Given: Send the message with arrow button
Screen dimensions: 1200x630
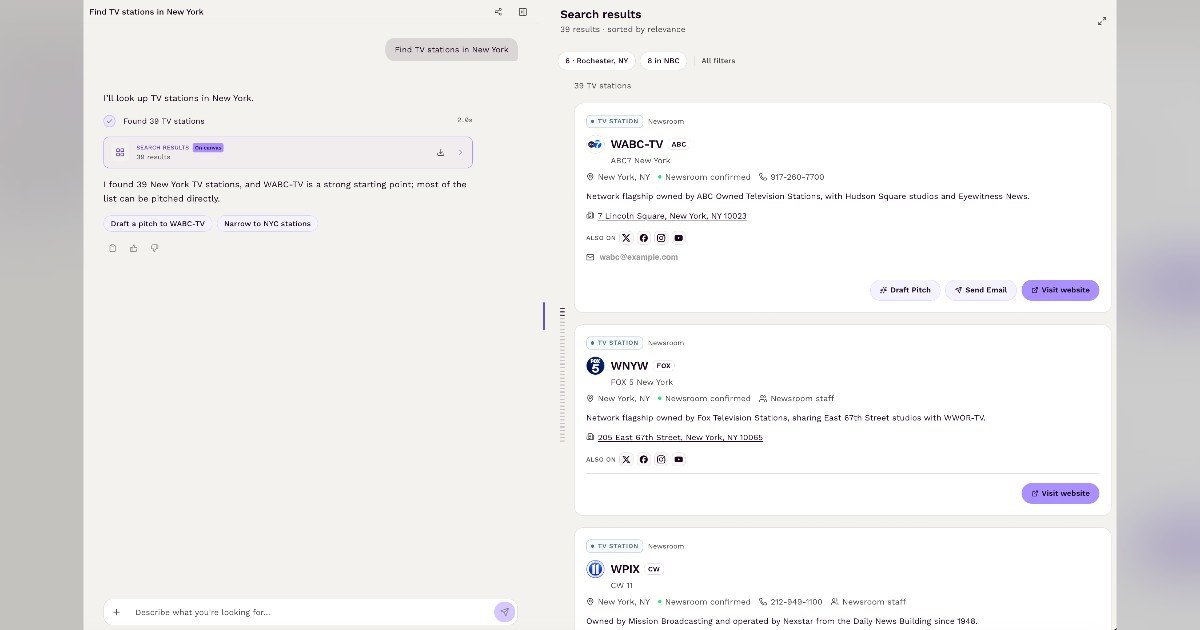Looking at the screenshot, I should [505, 612].
